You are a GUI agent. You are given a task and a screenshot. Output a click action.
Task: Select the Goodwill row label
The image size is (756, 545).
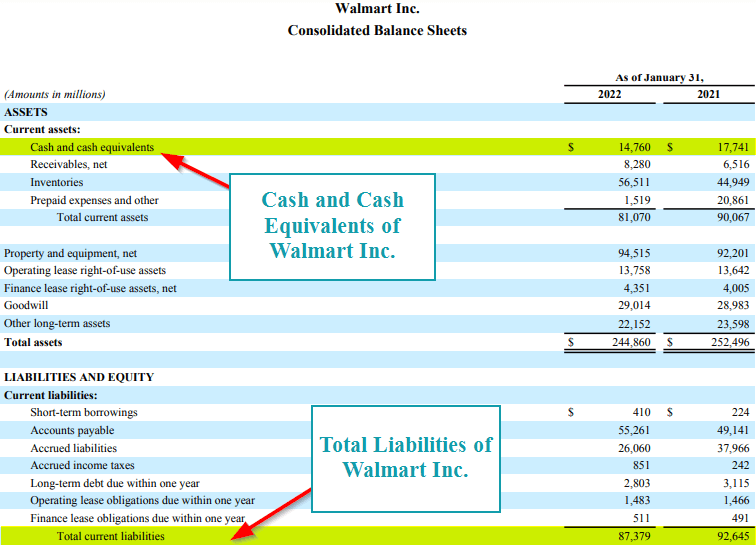pyautogui.click(x=26, y=305)
